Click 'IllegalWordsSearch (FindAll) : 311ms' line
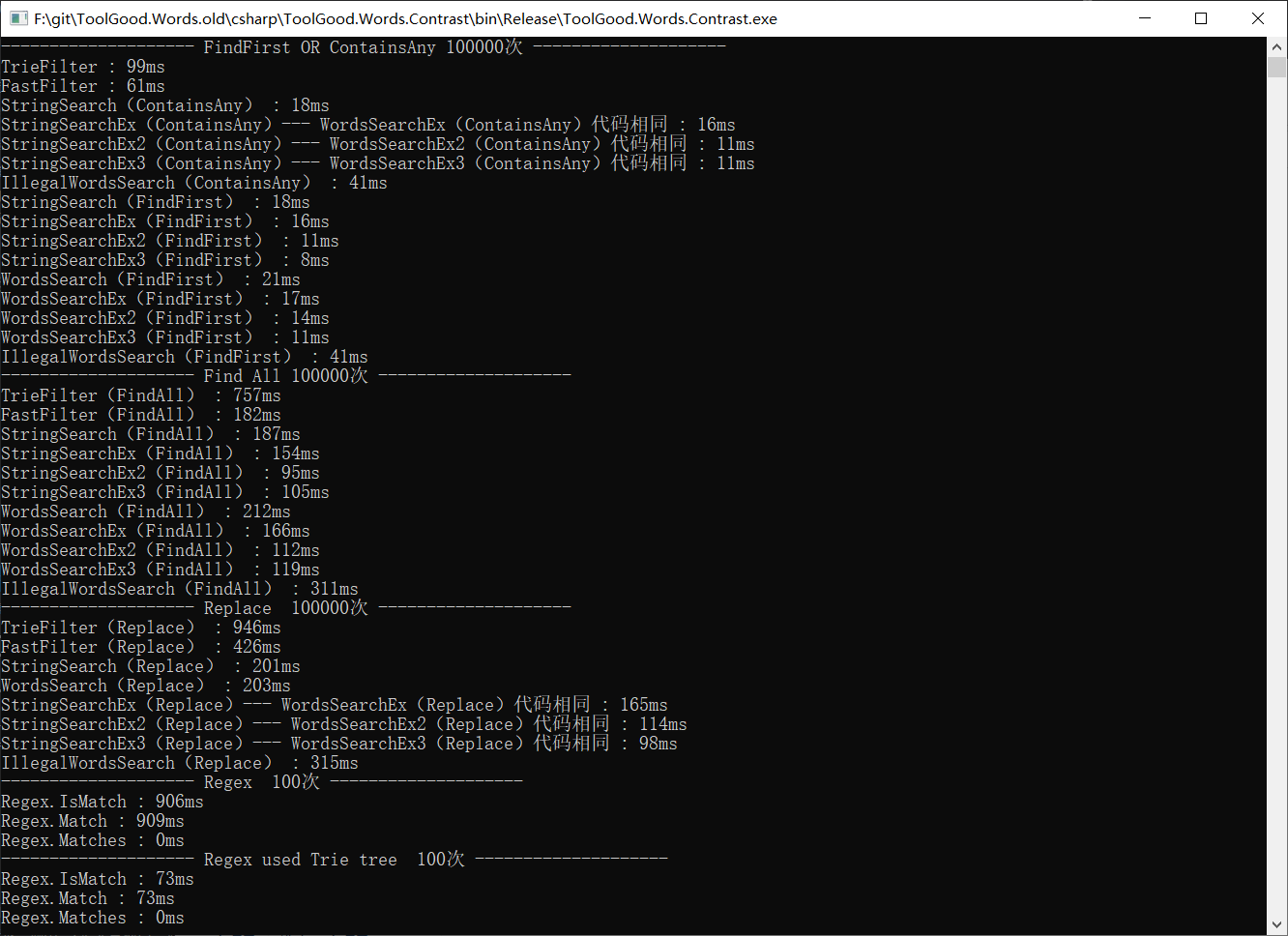 tap(180, 589)
